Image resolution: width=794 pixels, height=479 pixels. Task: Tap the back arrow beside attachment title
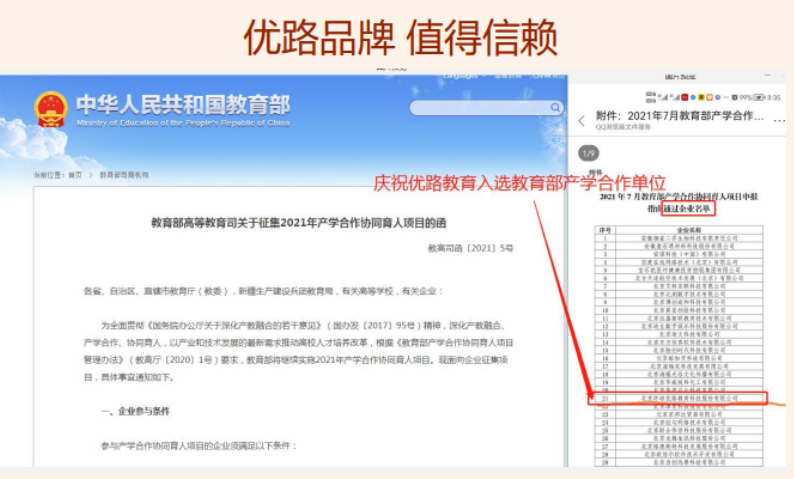tap(581, 121)
